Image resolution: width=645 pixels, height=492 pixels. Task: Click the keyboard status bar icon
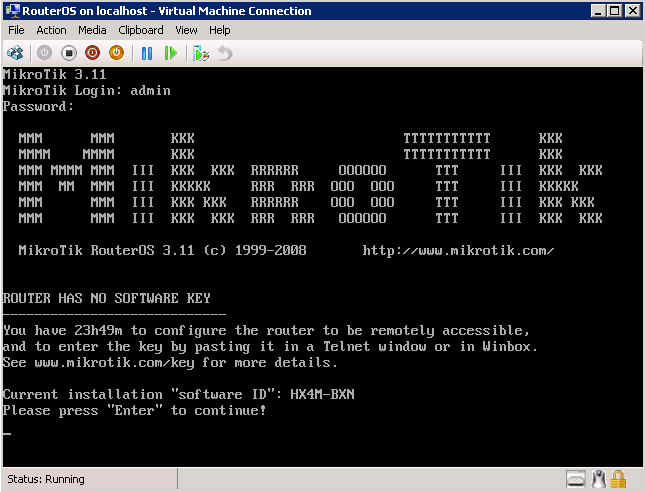pos(575,479)
